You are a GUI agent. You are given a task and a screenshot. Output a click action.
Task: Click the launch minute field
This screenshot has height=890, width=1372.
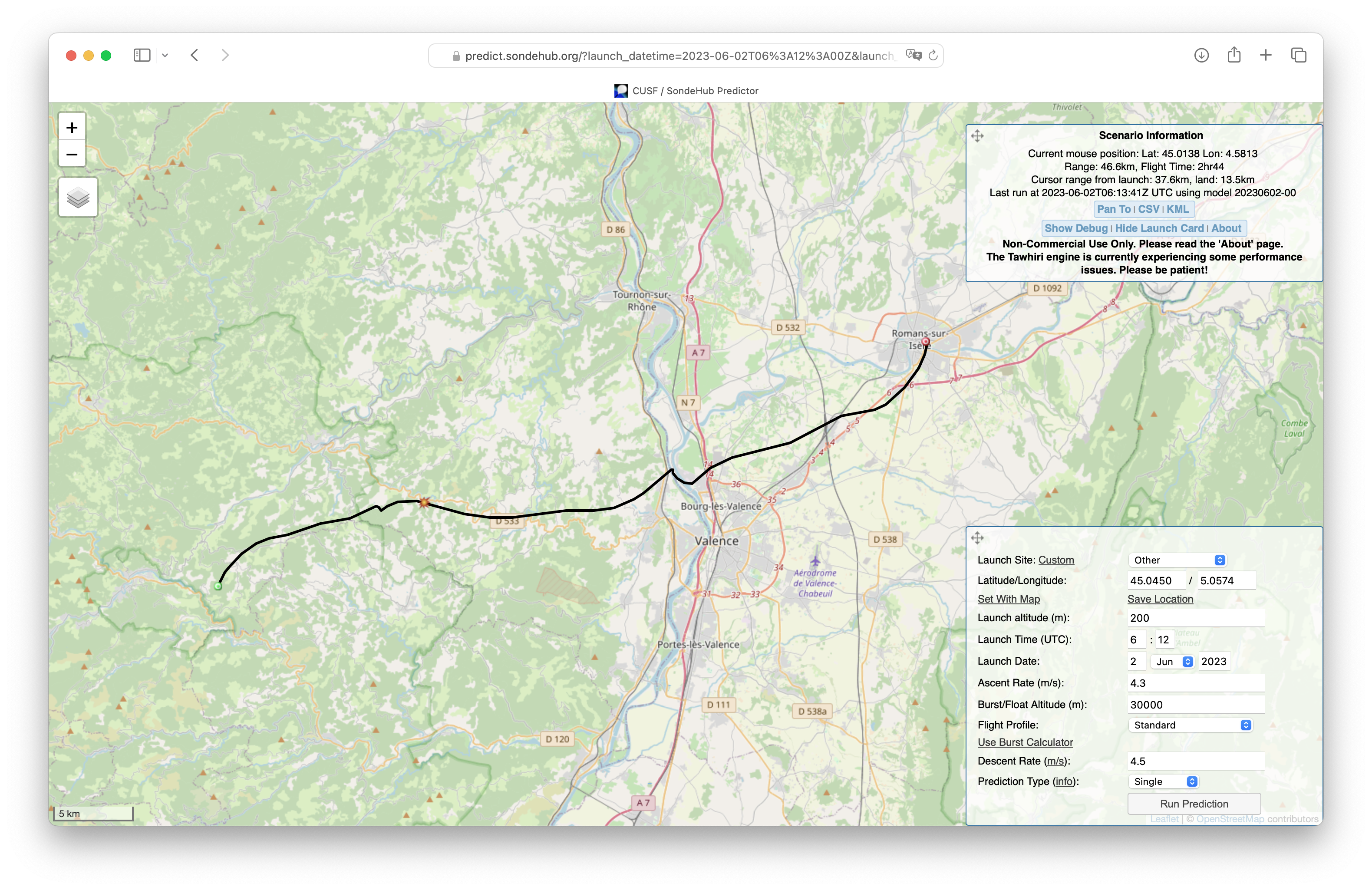click(1164, 640)
